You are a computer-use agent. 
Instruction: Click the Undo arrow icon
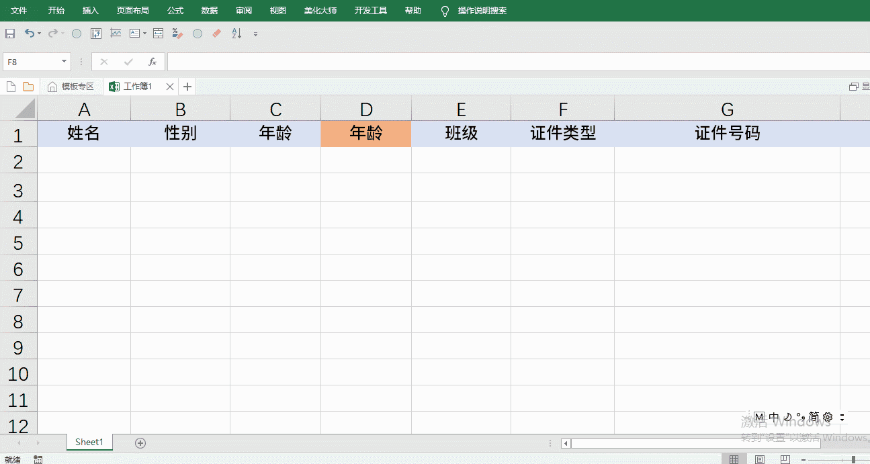[x=30, y=34]
